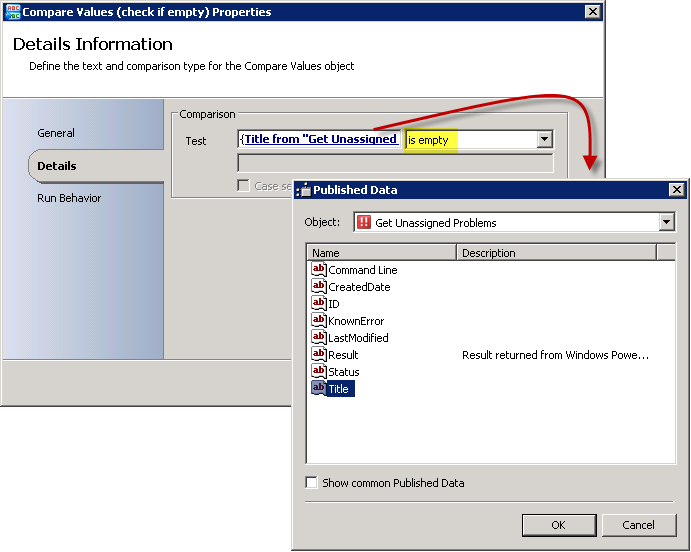Click the icon beside ID
The width and height of the screenshot is (691, 552).
[x=319, y=304]
